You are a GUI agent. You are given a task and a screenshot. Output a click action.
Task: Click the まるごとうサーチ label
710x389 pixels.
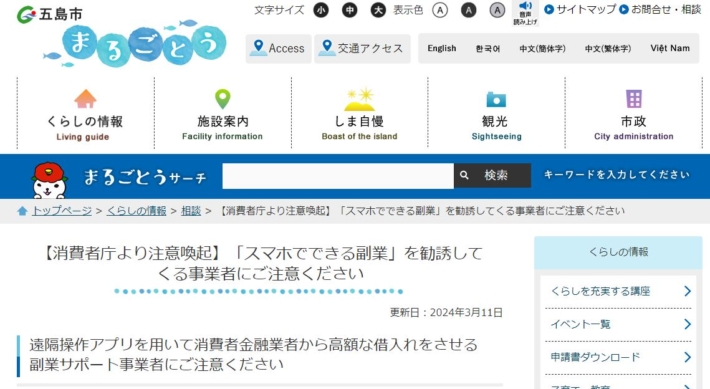[x=145, y=177]
